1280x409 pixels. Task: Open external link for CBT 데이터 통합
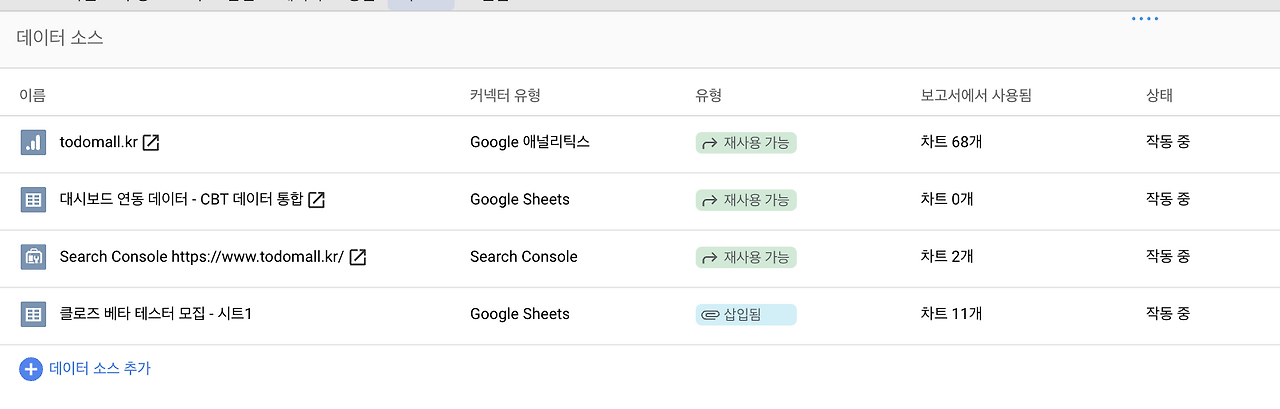(316, 200)
